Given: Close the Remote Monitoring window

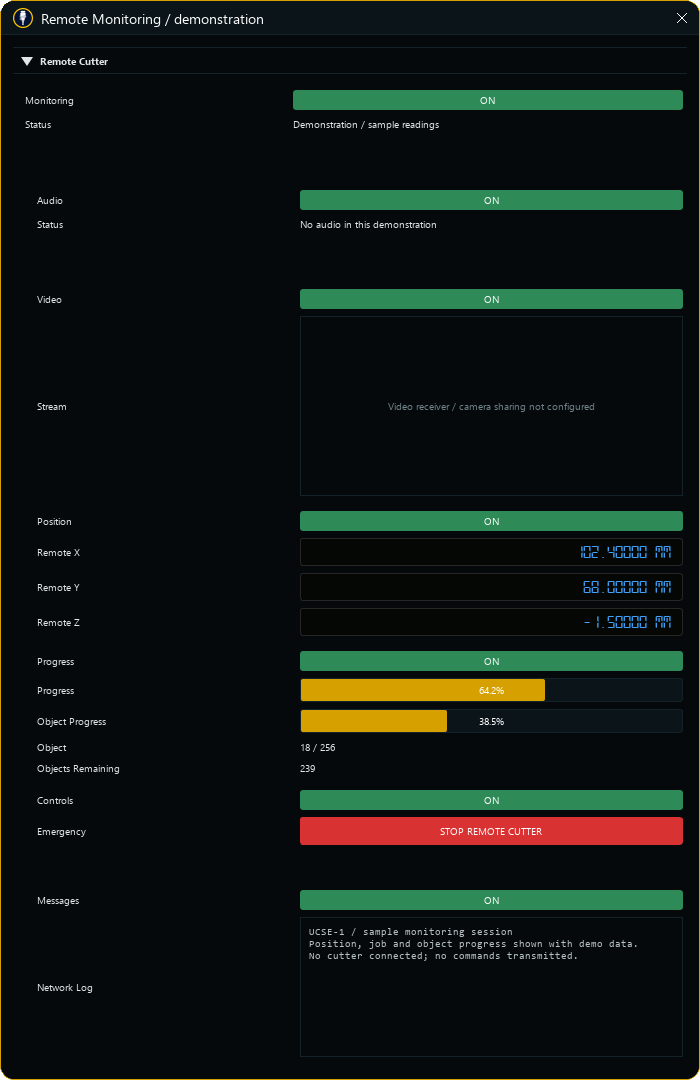Looking at the screenshot, I should [x=681, y=19].
